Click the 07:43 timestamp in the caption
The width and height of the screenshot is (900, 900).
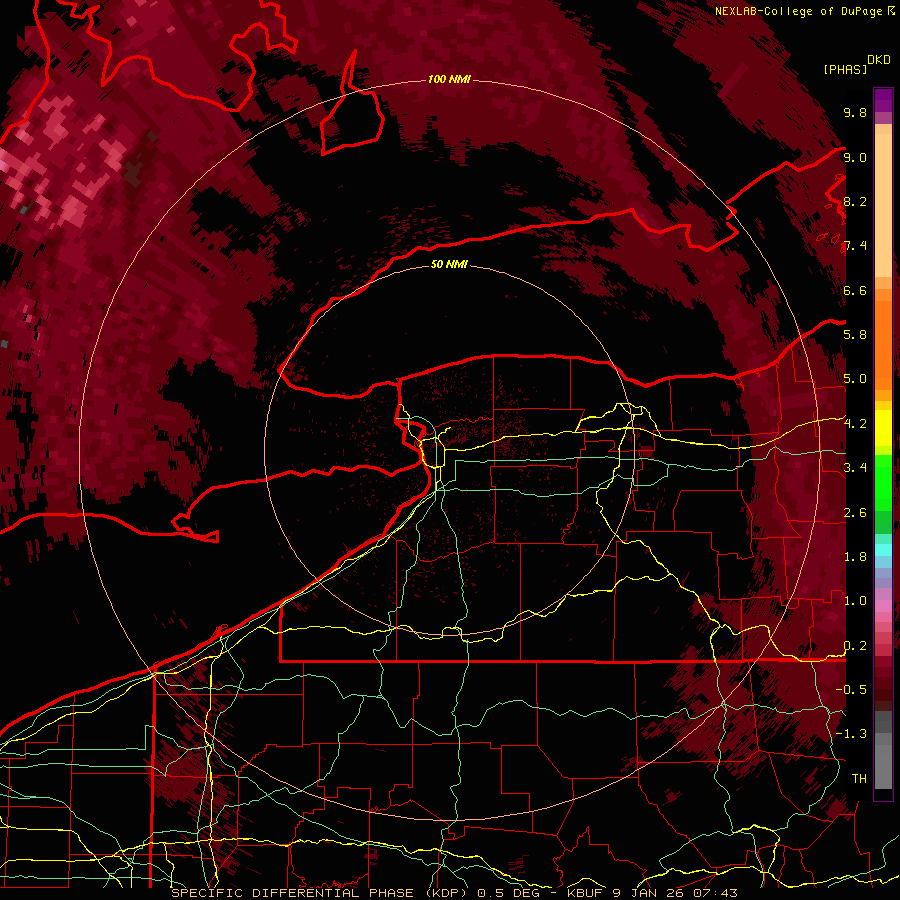(x=716, y=893)
